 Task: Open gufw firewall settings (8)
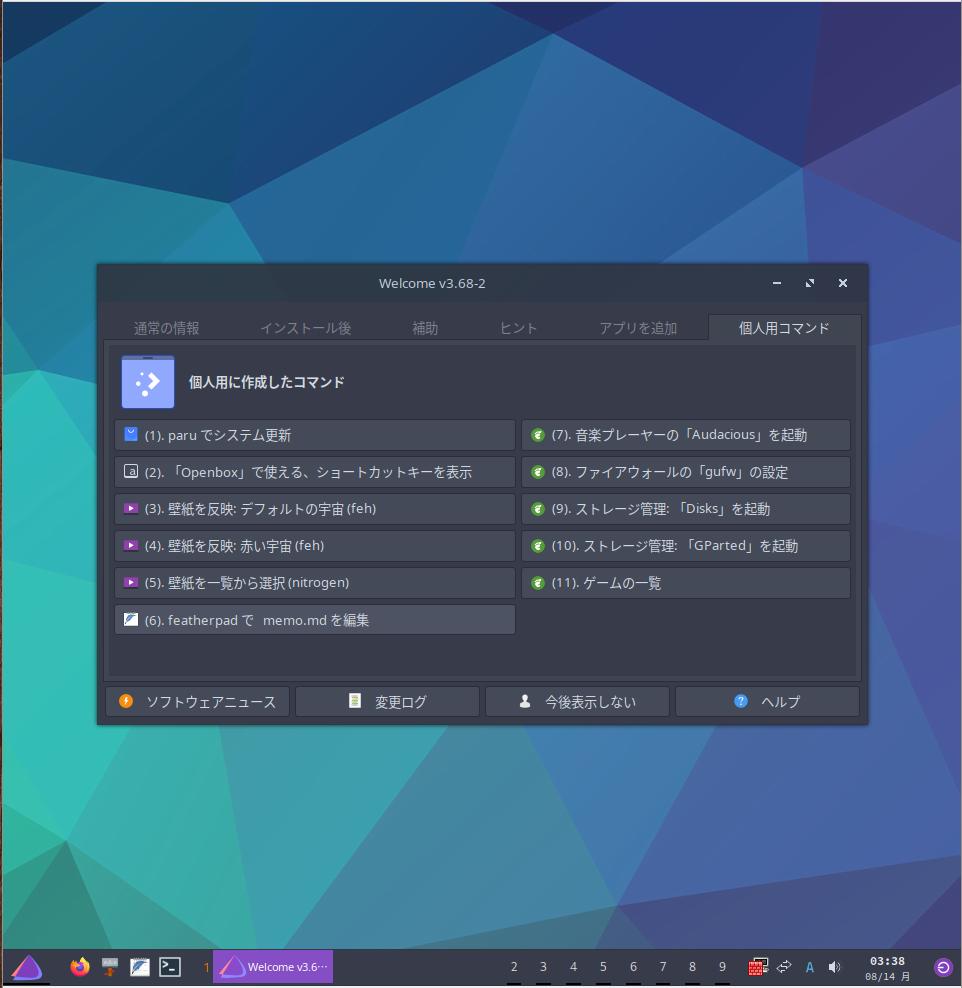[x=686, y=472]
